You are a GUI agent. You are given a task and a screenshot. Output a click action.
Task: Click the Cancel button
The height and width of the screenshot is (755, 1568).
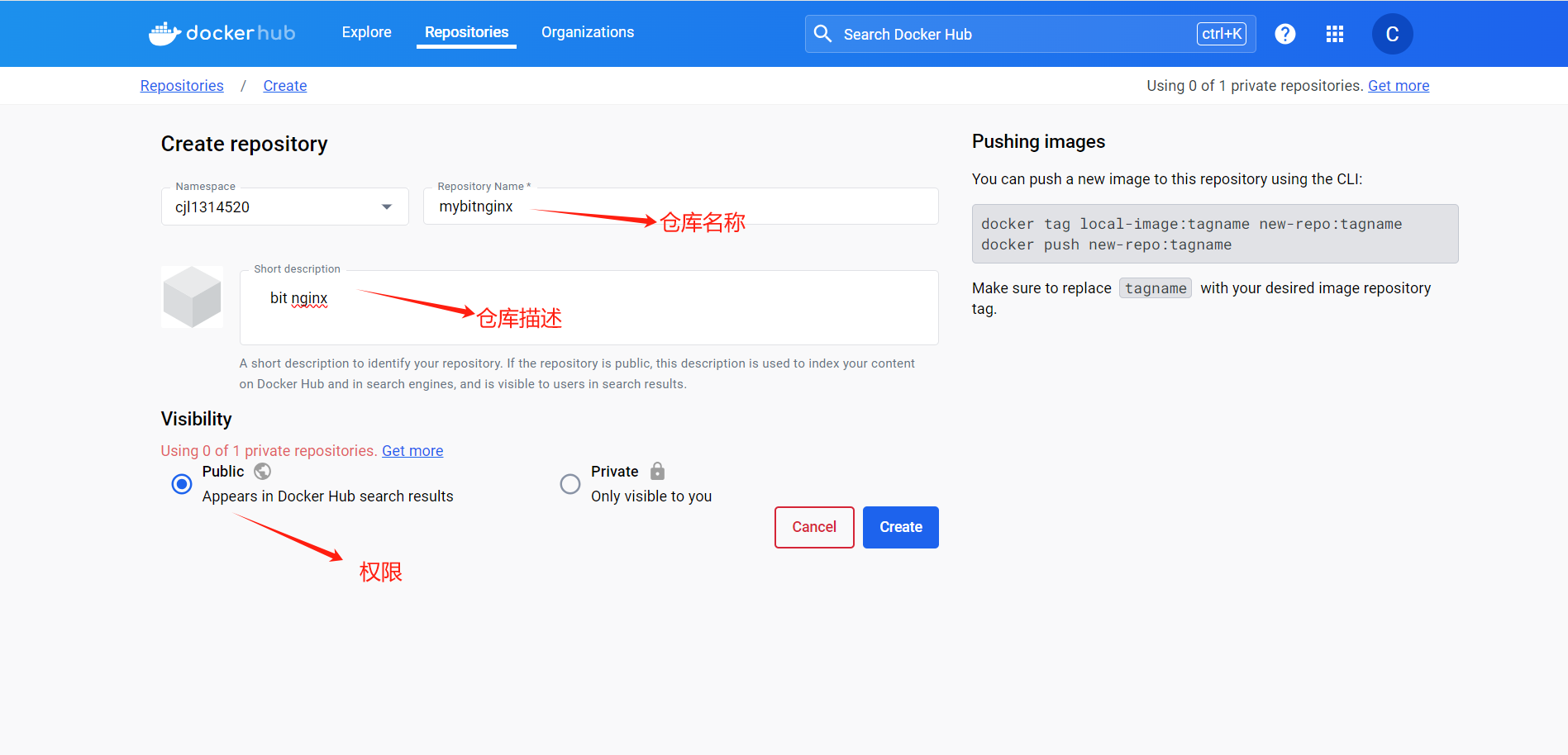click(814, 527)
